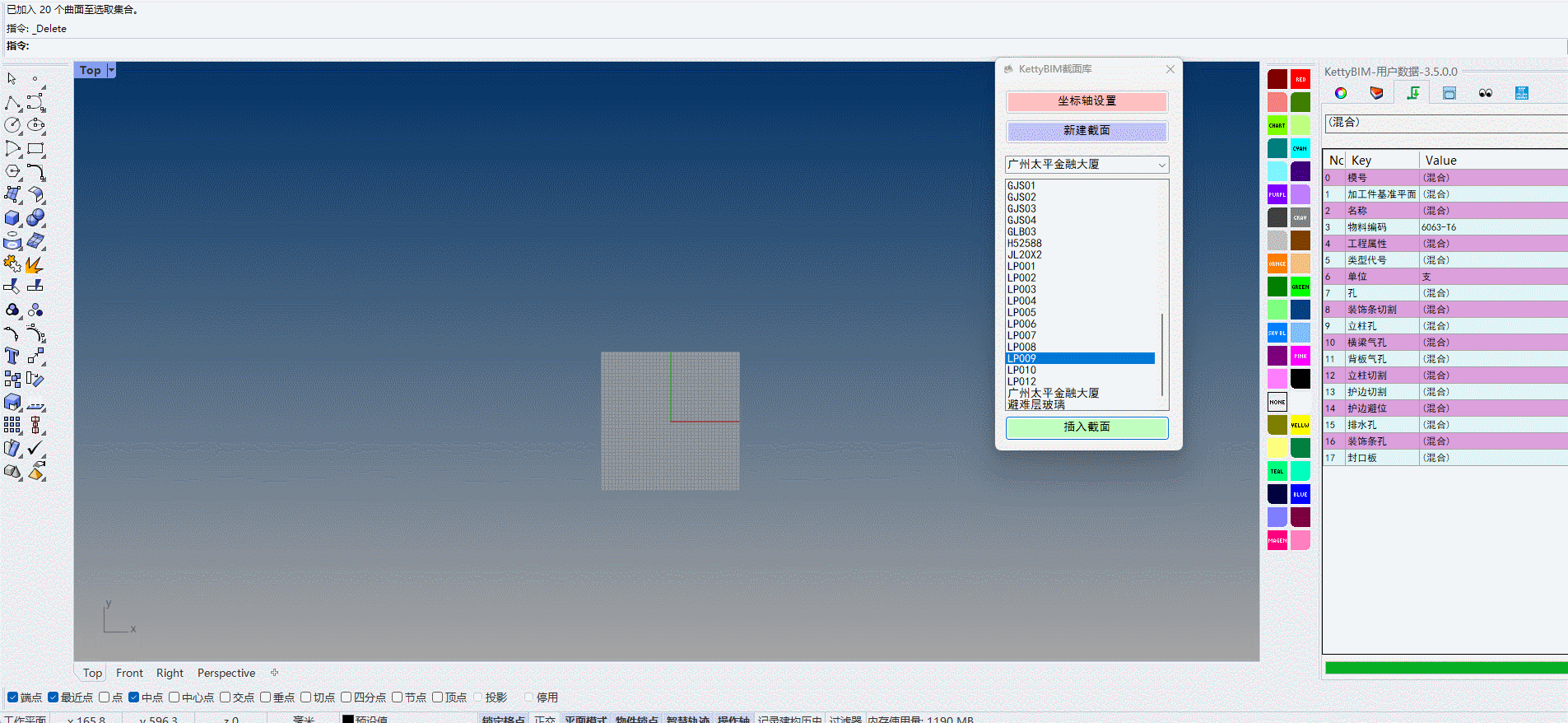
Task: Select GJS01 in the section list
Action: tap(1080, 185)
